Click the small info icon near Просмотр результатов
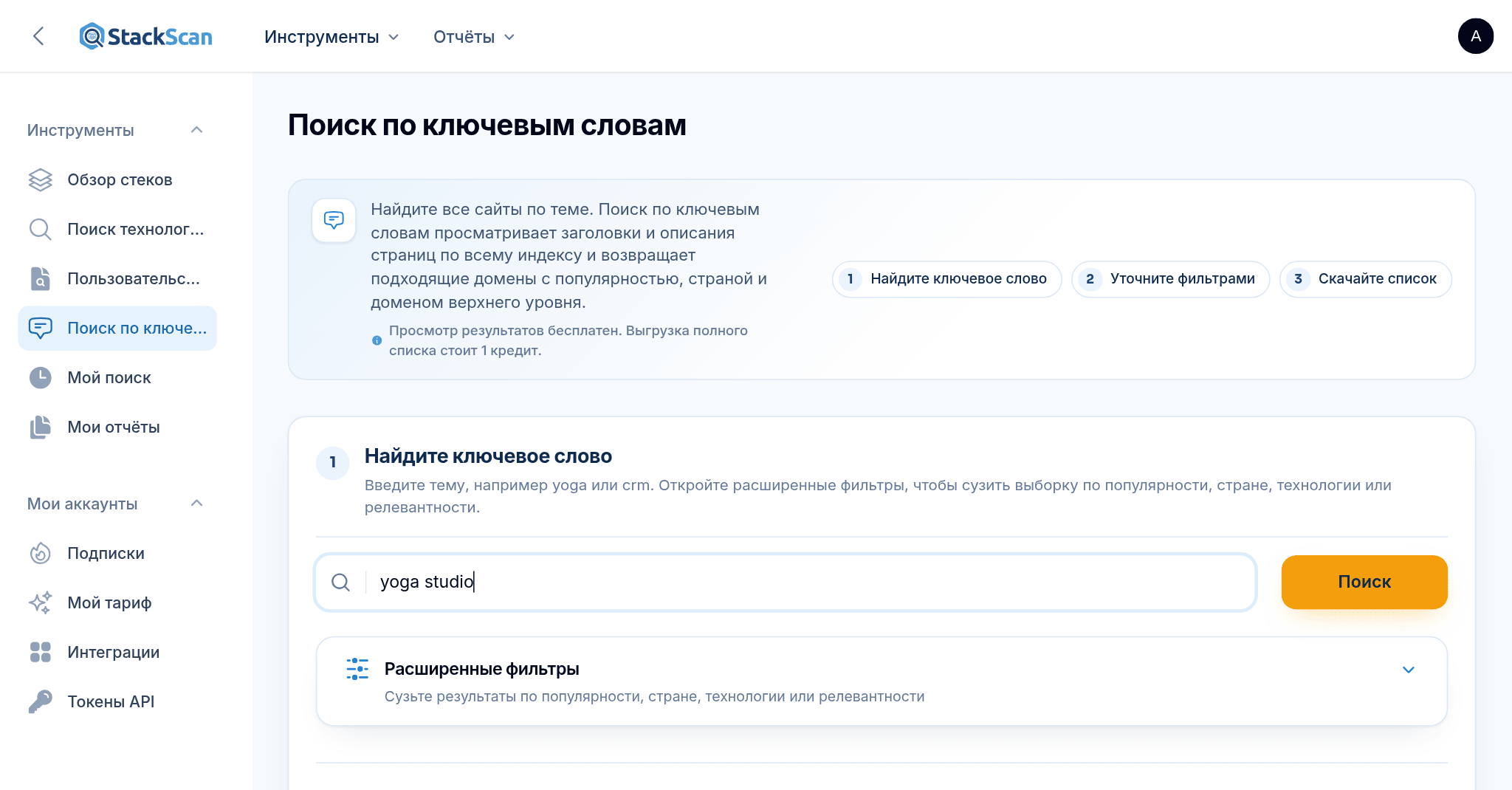 (x=377, y=341)
